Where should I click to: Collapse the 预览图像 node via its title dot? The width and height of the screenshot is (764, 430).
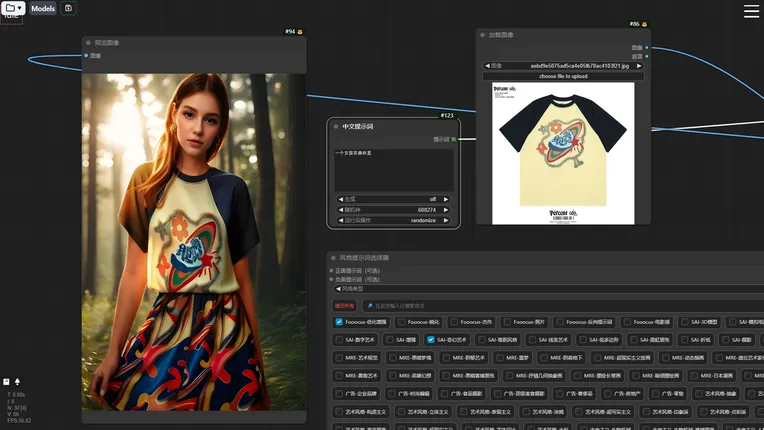[89, 43]
